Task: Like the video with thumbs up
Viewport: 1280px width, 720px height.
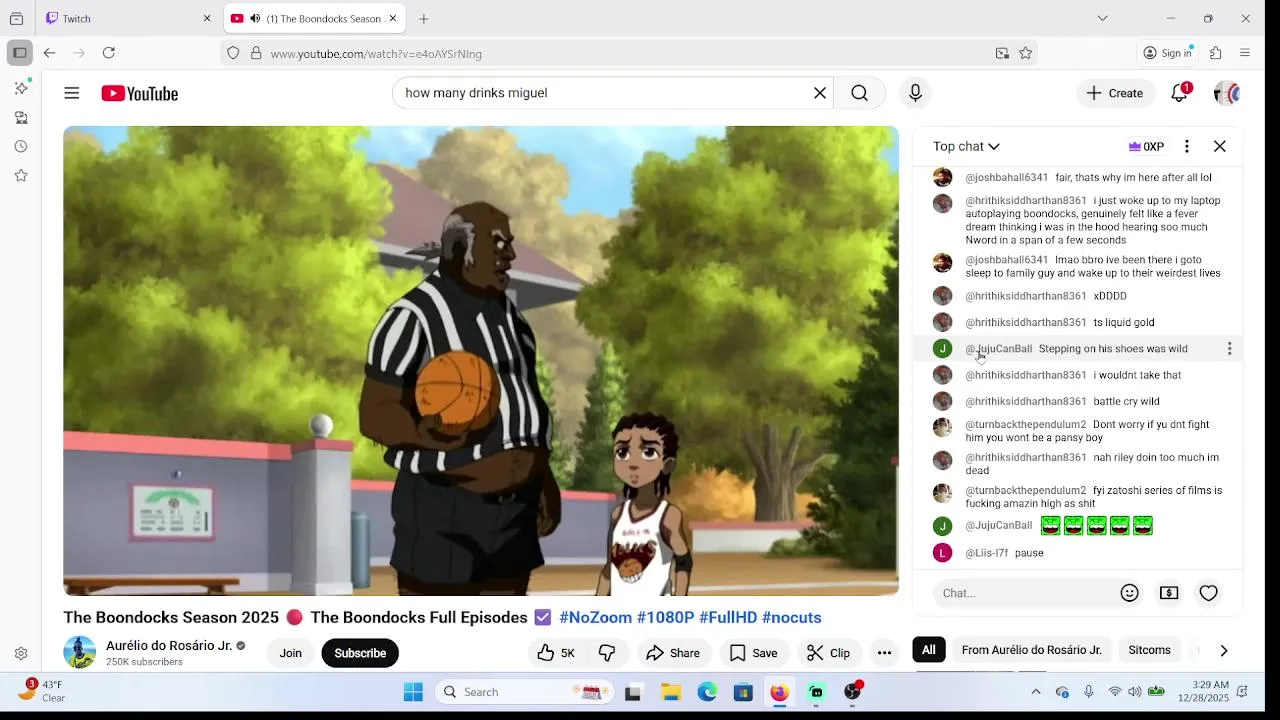Action: click(557, 653)
